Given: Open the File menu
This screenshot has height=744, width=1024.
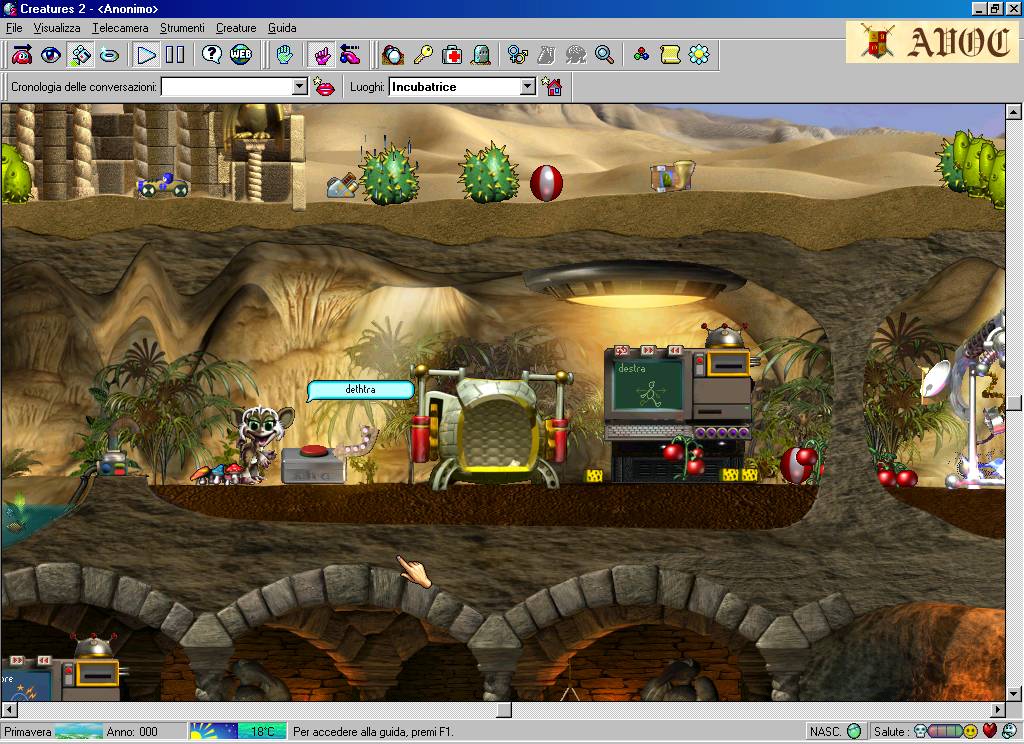Looking at the screenshot, I should click(x=14, y=28).
